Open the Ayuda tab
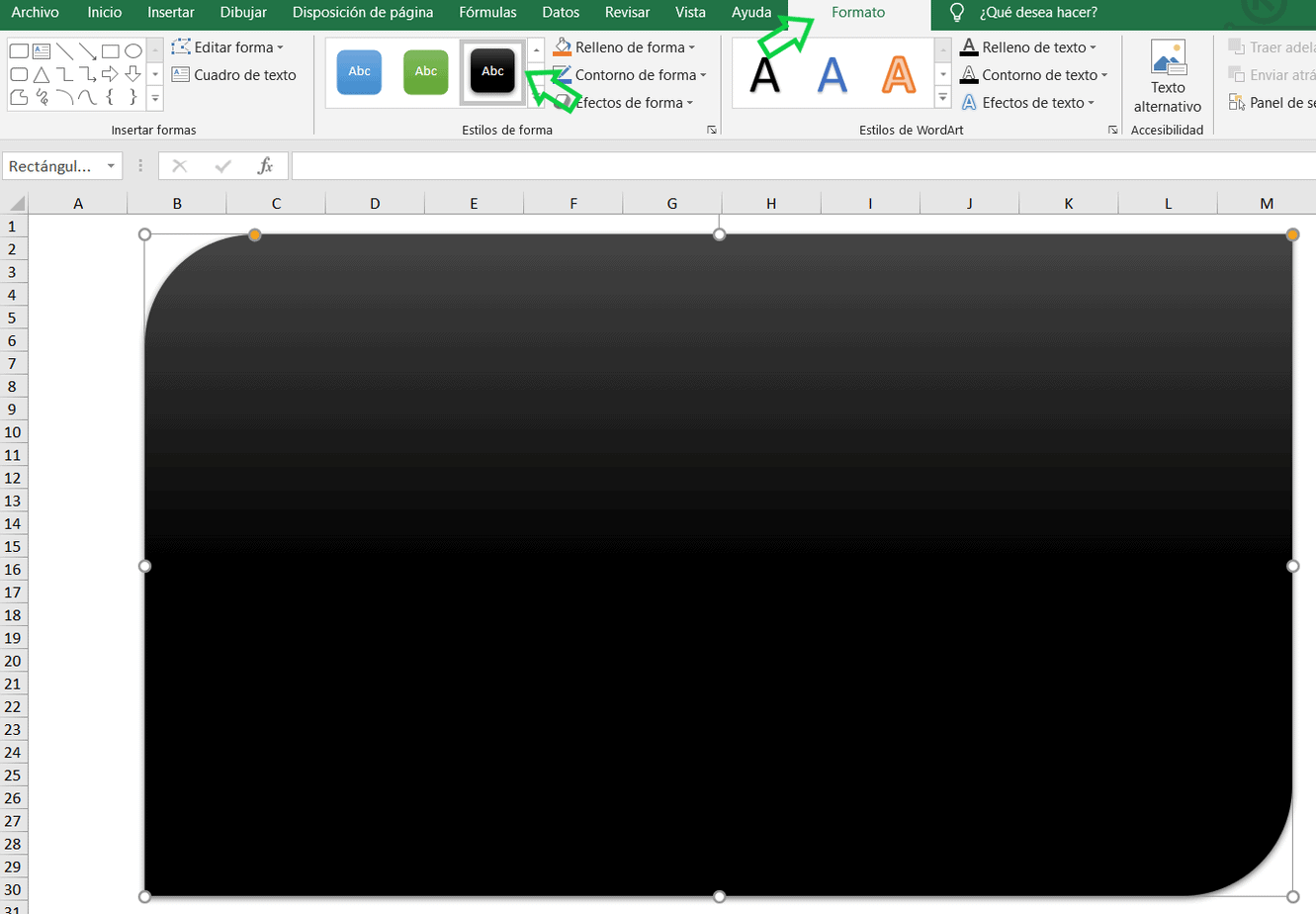The width and height of the screenshot is (1316, 914). (x=751, y=13)
